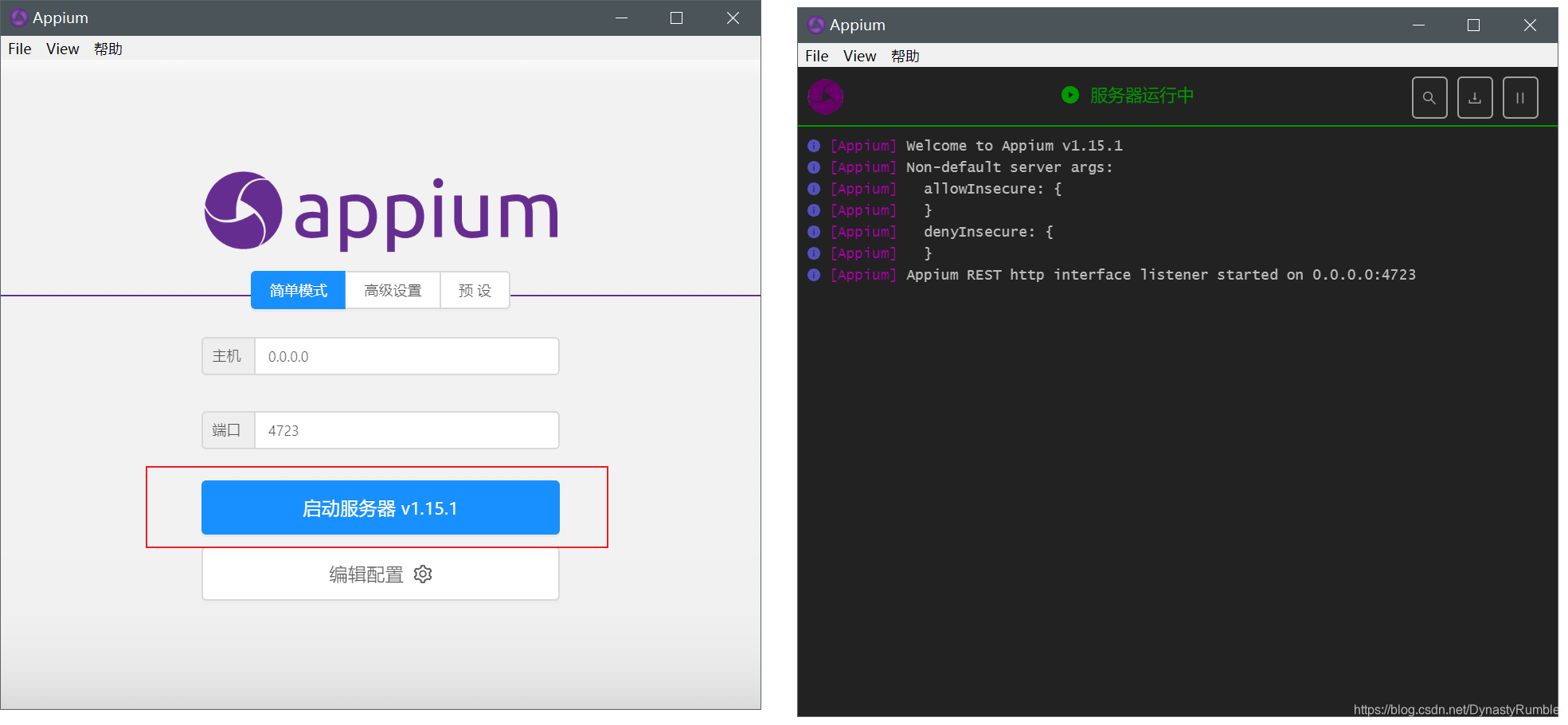Open View menu in left Appium window
Image resolution: width=1568 pixels, height=725 pixels.
pos(62,49)
